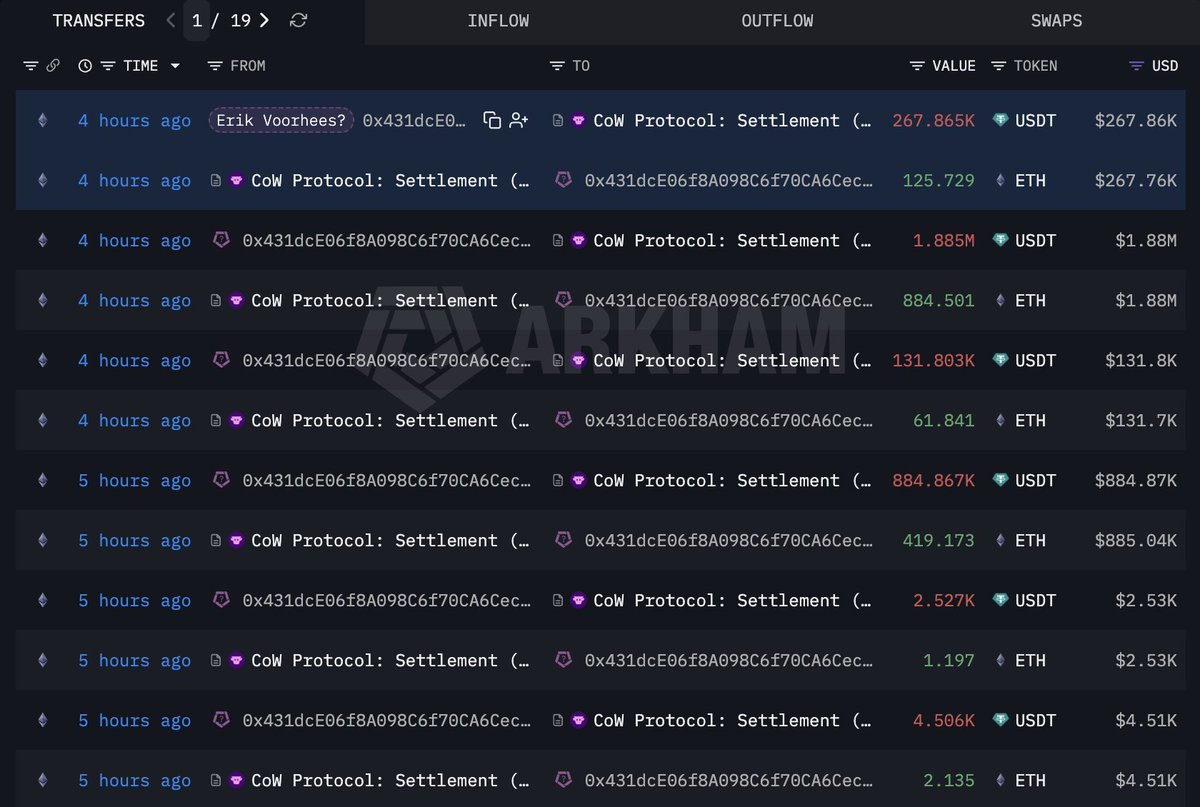Switch to the SWAPS tab
Image resolution: width=1200 pixels, height=807 pixels.
[x=1056, y=20]
